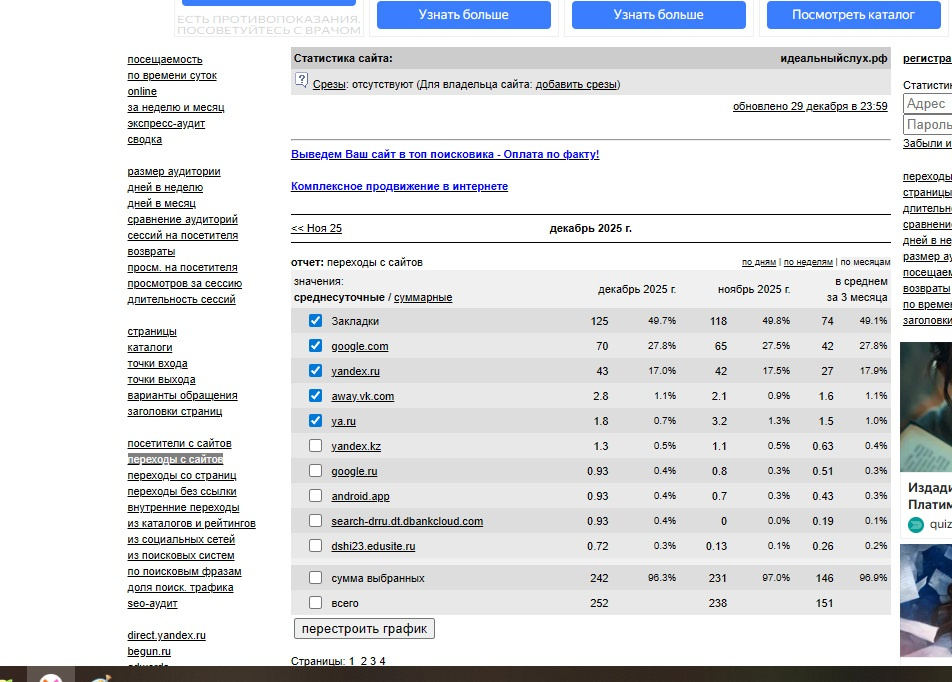
Task: Open the yandex.kz referrer link
Action: (356, 446)
